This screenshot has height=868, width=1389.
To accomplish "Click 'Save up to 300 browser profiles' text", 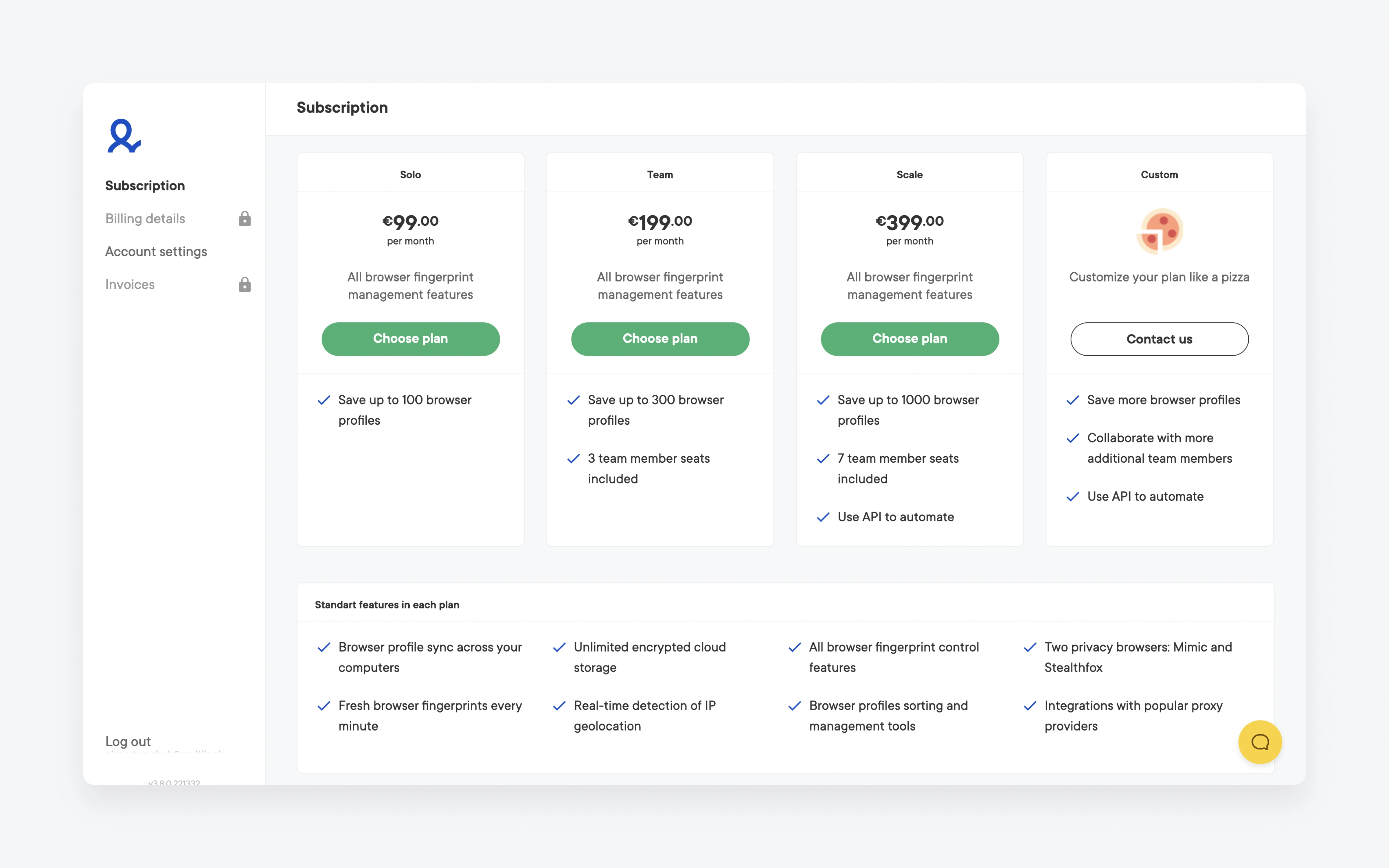I will pyautogui.click(x=655, y=410).
